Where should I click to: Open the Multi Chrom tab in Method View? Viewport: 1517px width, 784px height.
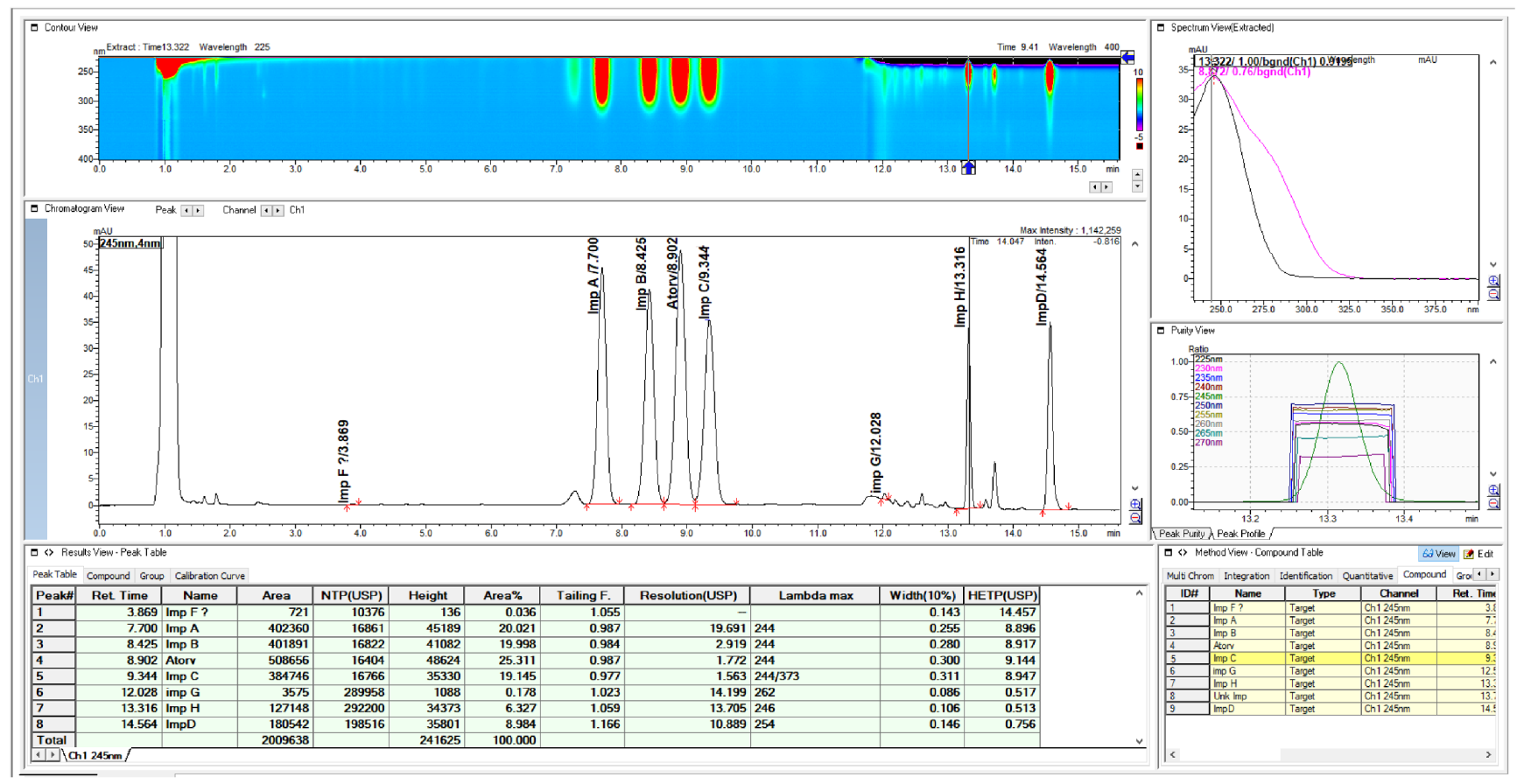click(x=1190, y=576)
